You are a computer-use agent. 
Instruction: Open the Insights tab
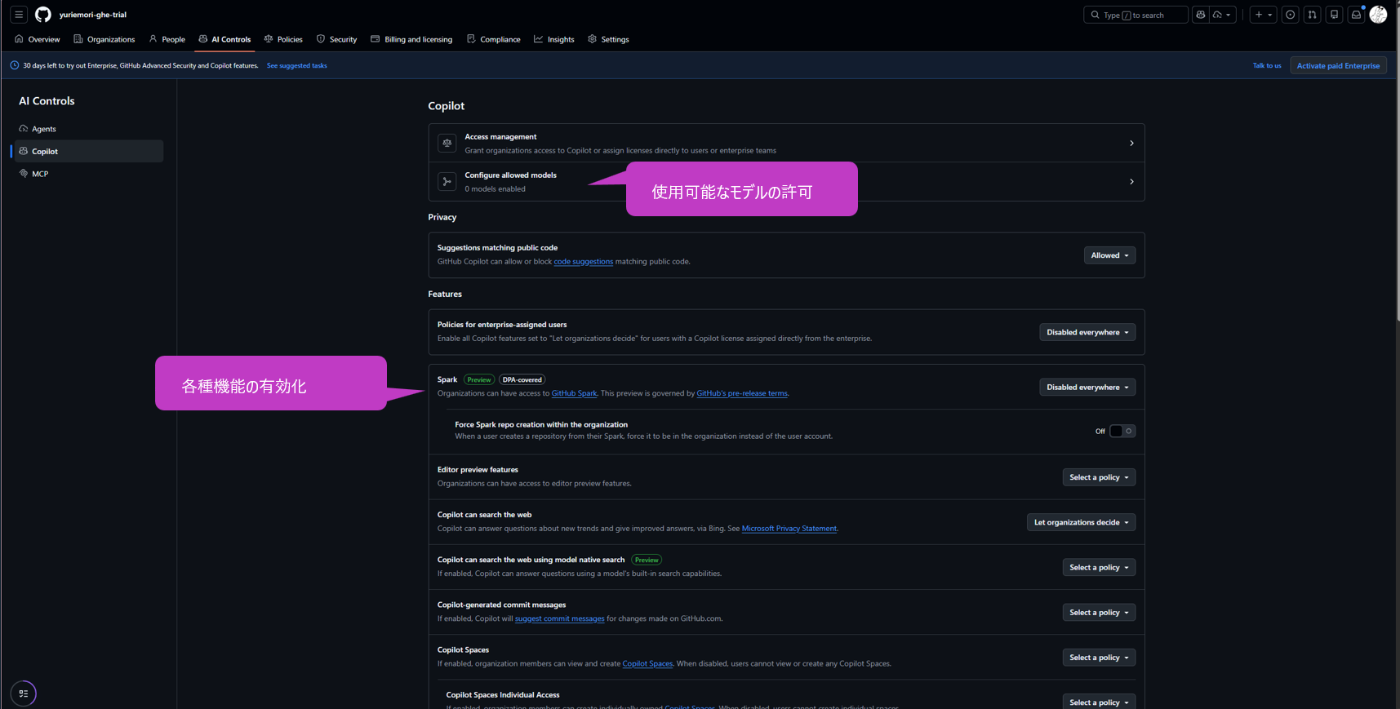point(554,39)
